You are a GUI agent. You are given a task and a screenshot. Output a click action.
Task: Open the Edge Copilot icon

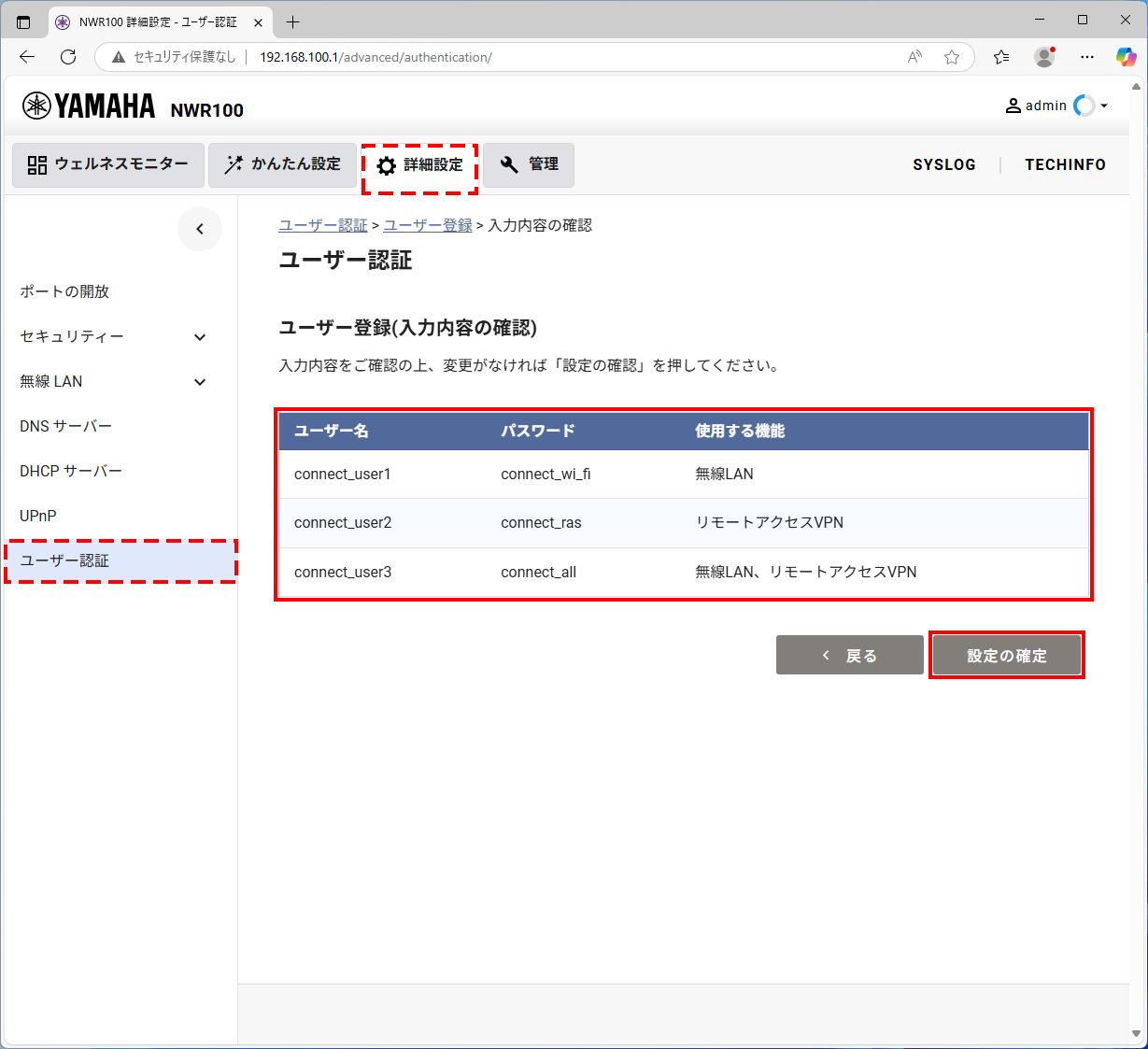pos(1126,57)
